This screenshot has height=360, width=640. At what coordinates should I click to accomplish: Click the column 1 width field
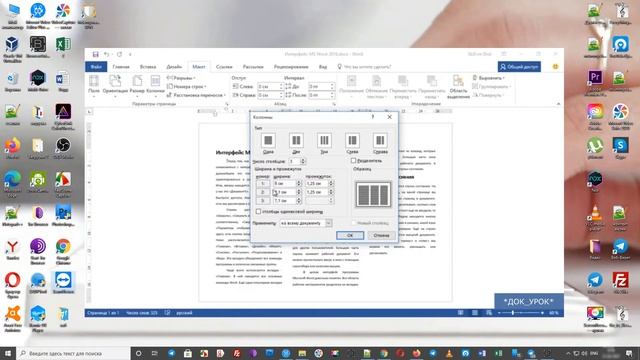(x=284, y=184)
